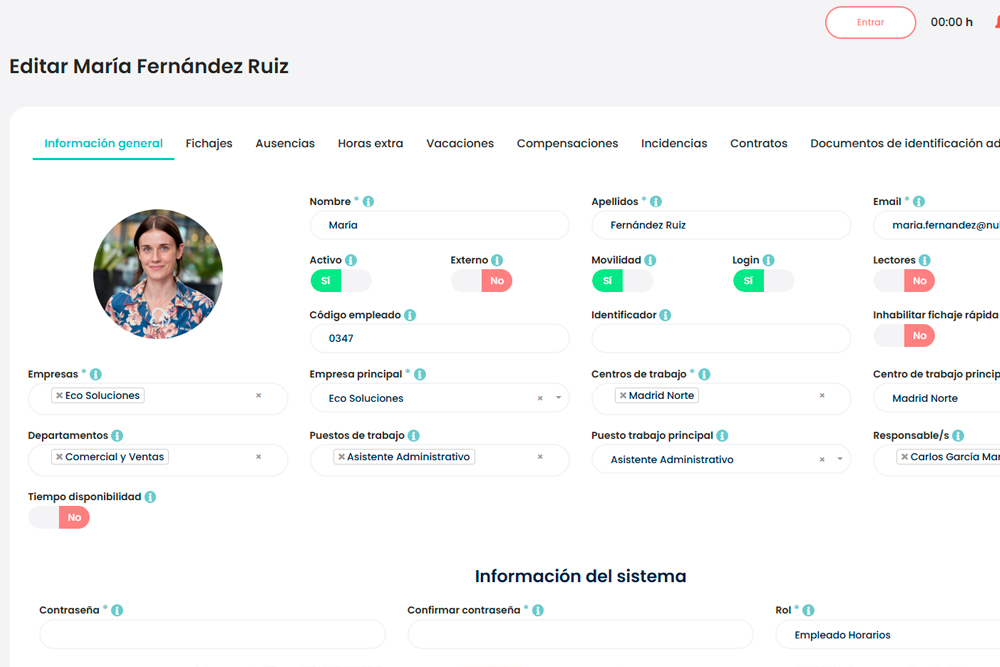The image size is (1000, 667).
Task: Switch to the Fichajes tab
Action: 209,143
